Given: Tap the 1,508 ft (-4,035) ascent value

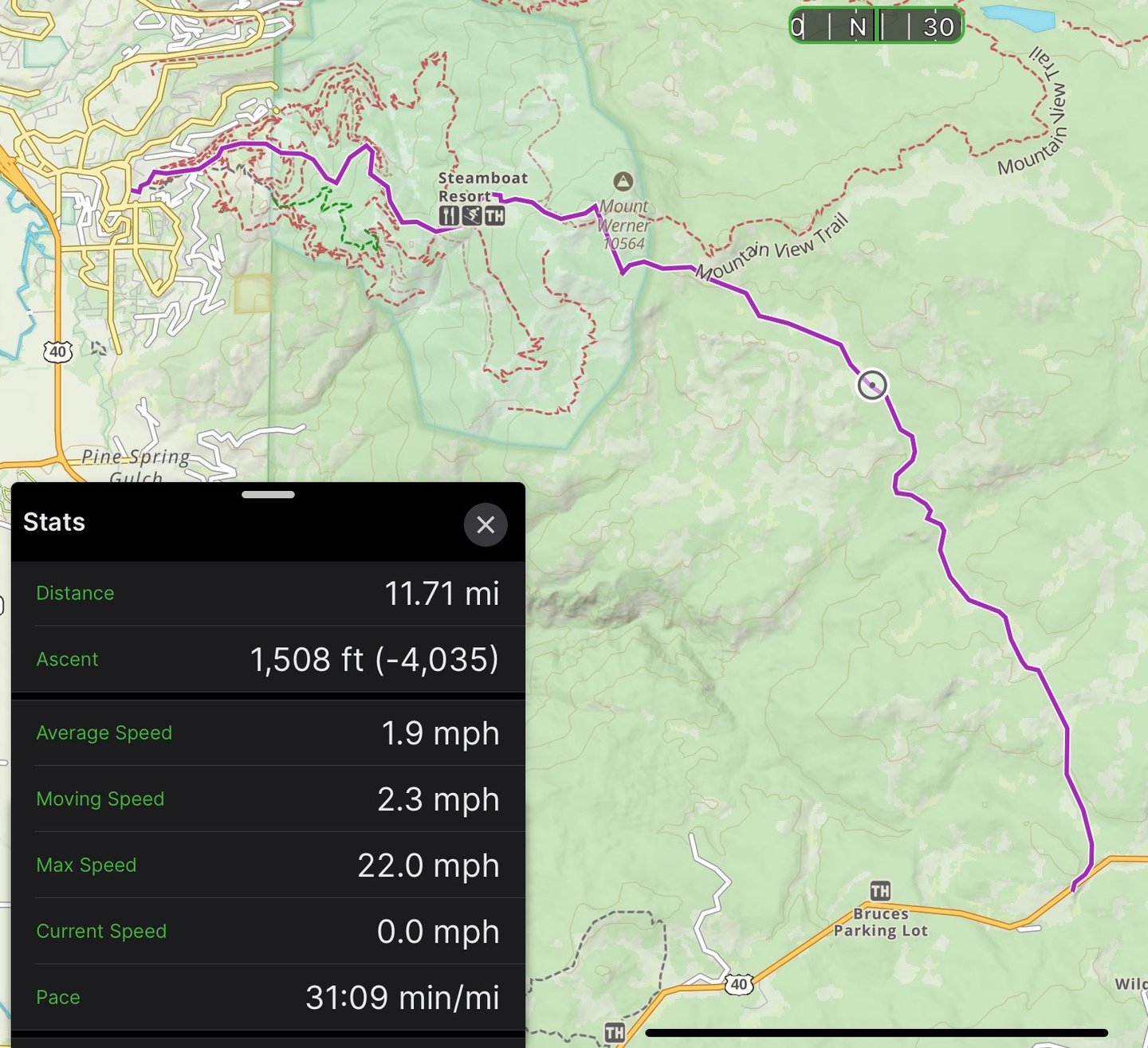Looking at the screenshot, I should coord(375,660).
